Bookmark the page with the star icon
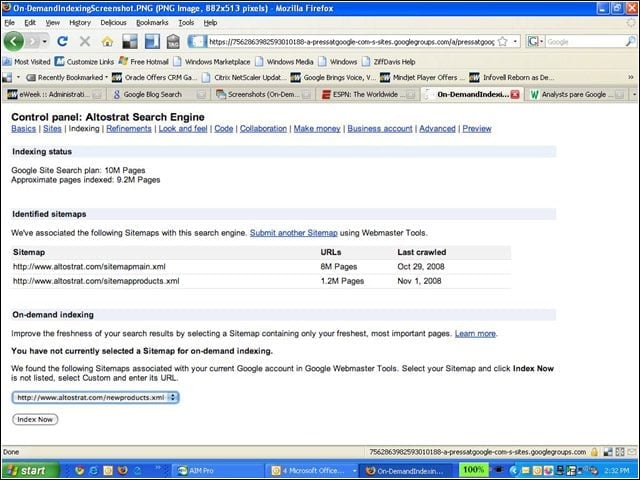This screenshot has width=640, height=480. (503, 41)
